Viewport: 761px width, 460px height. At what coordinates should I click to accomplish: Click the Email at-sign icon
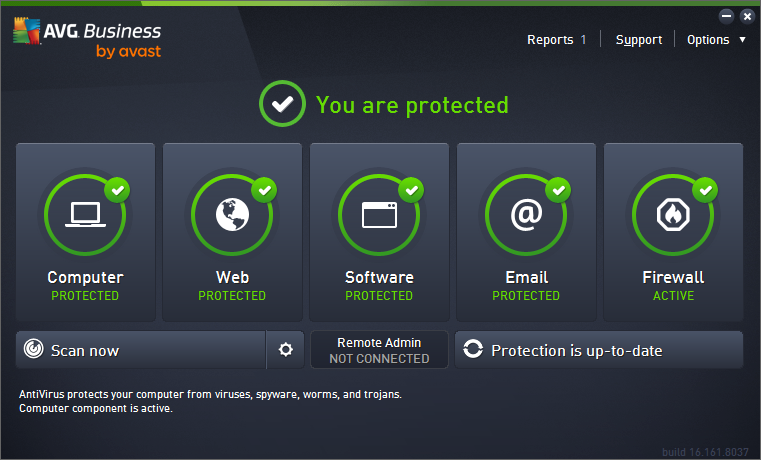(x=526, y=215)
